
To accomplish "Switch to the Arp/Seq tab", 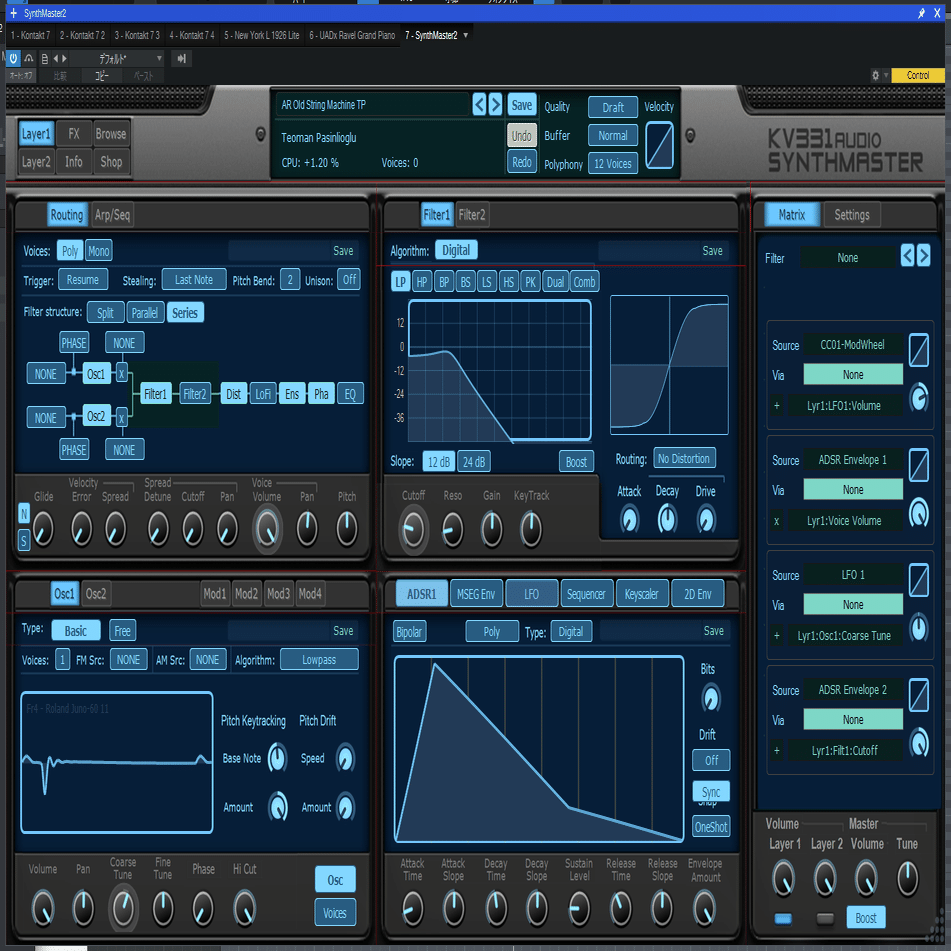I will tap(112, 215).
